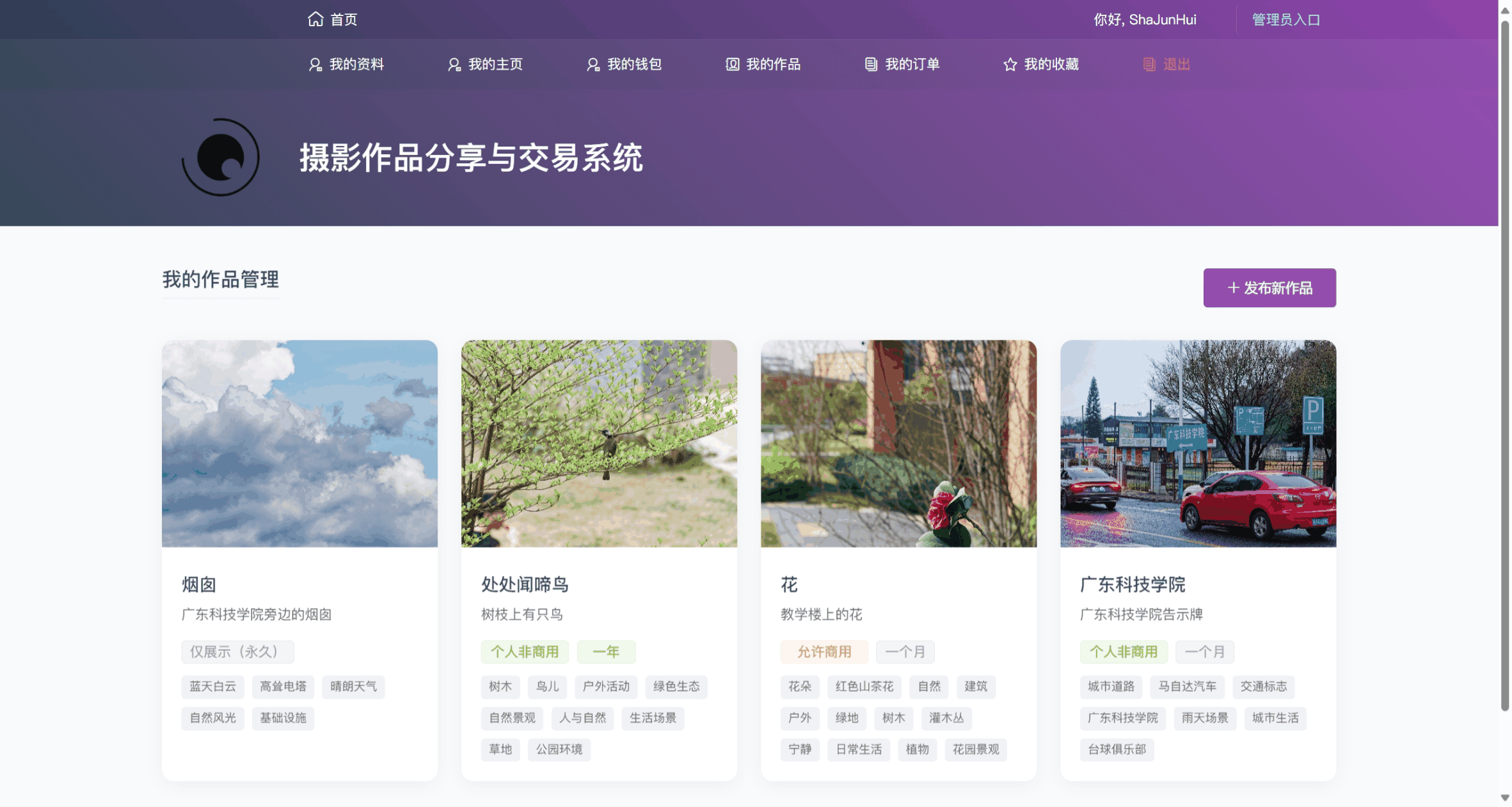Click the page vertical scrollbar down arrow
This screenshot has height=807, width=1512.
pos(1504,797)
